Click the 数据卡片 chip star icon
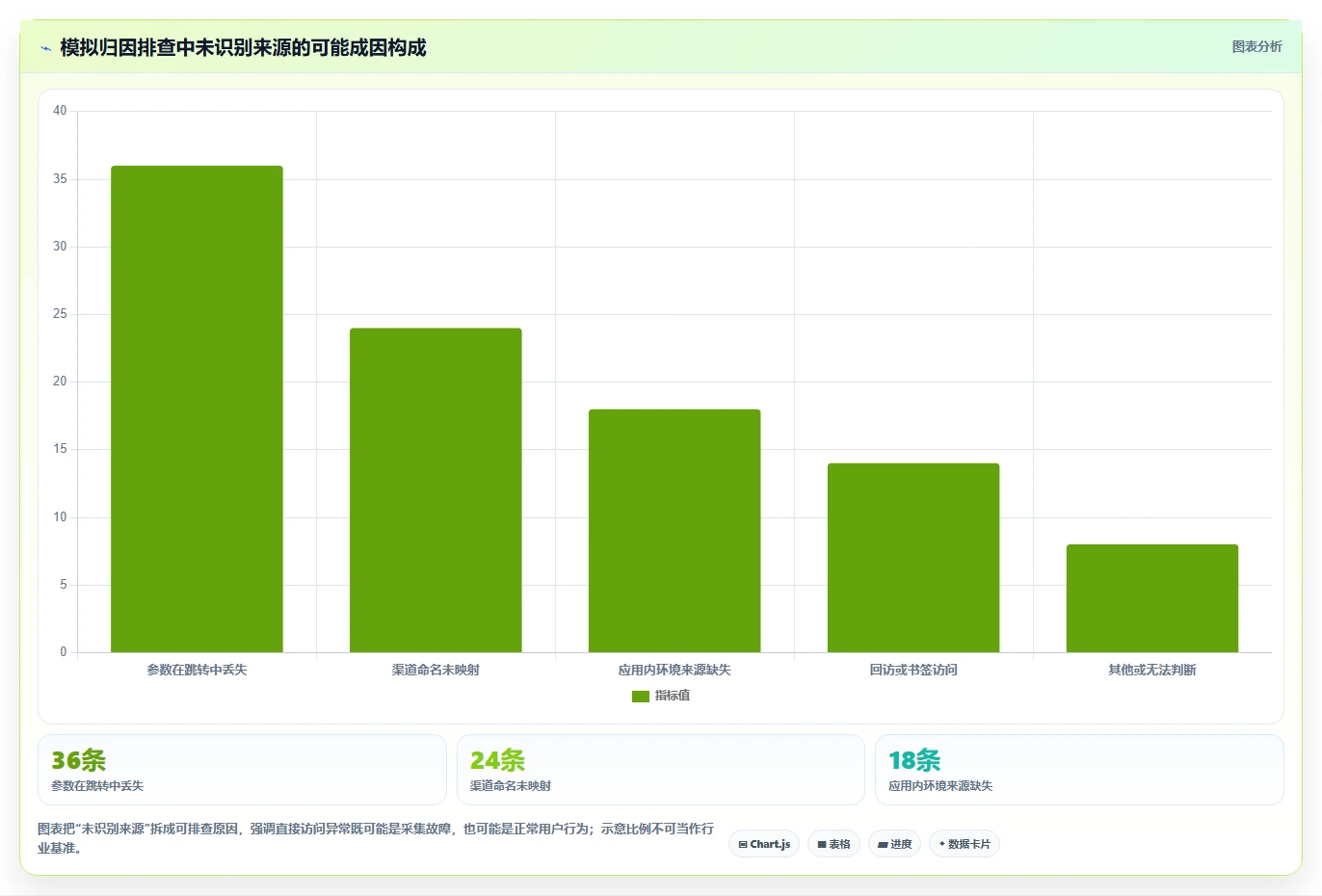The width and height of the screenshot is (1322, 896). 942,844
